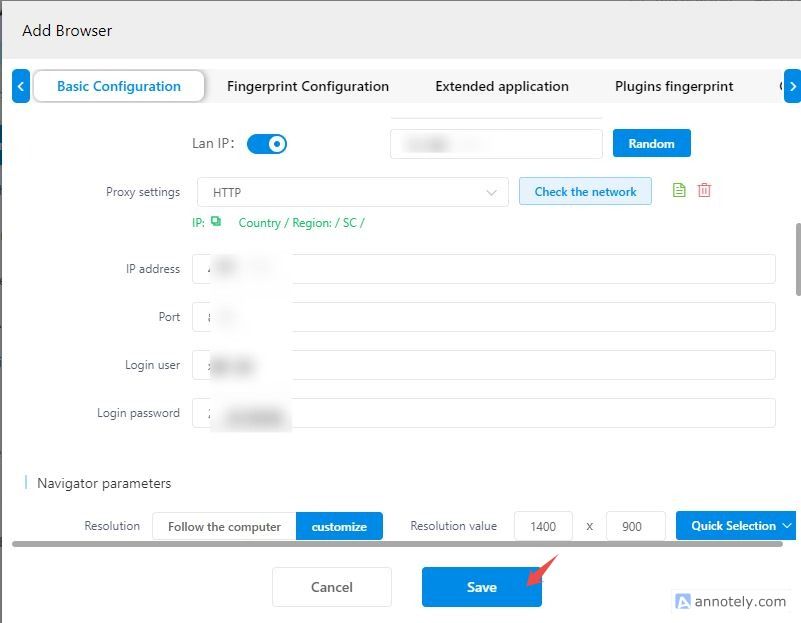801x623 pixels.
Task: Click the horizontal scrollbar above Cancel
Action: [x=397, y=544]
